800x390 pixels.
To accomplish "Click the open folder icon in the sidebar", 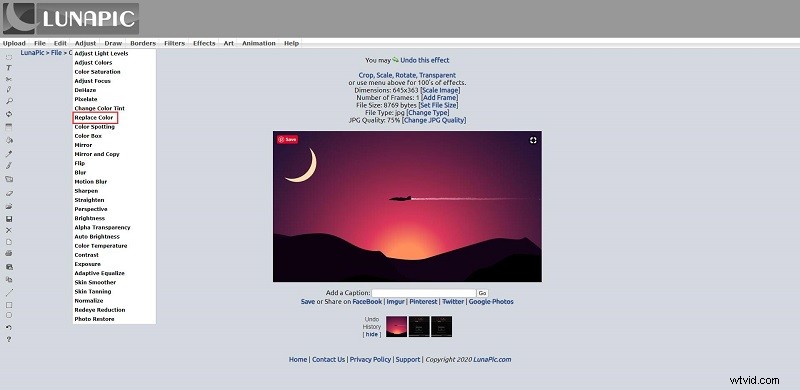I will (x=9, y=206).
